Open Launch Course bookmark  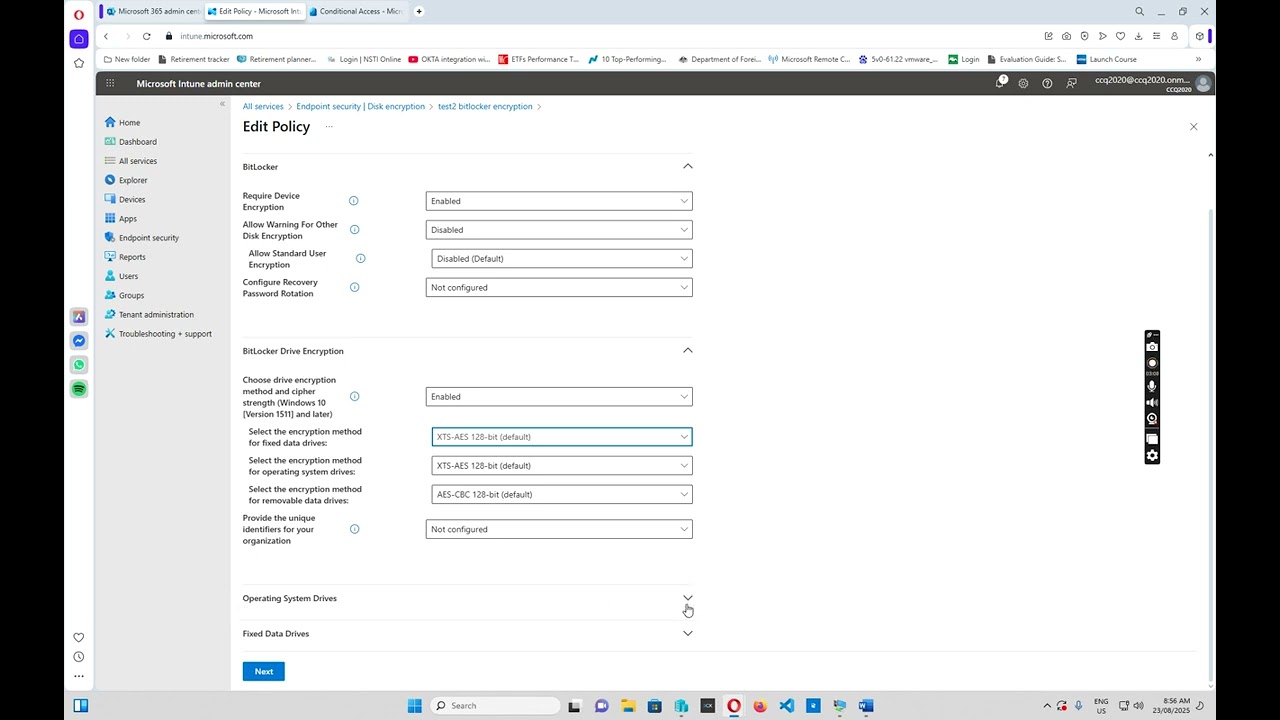click(1106, 59)
